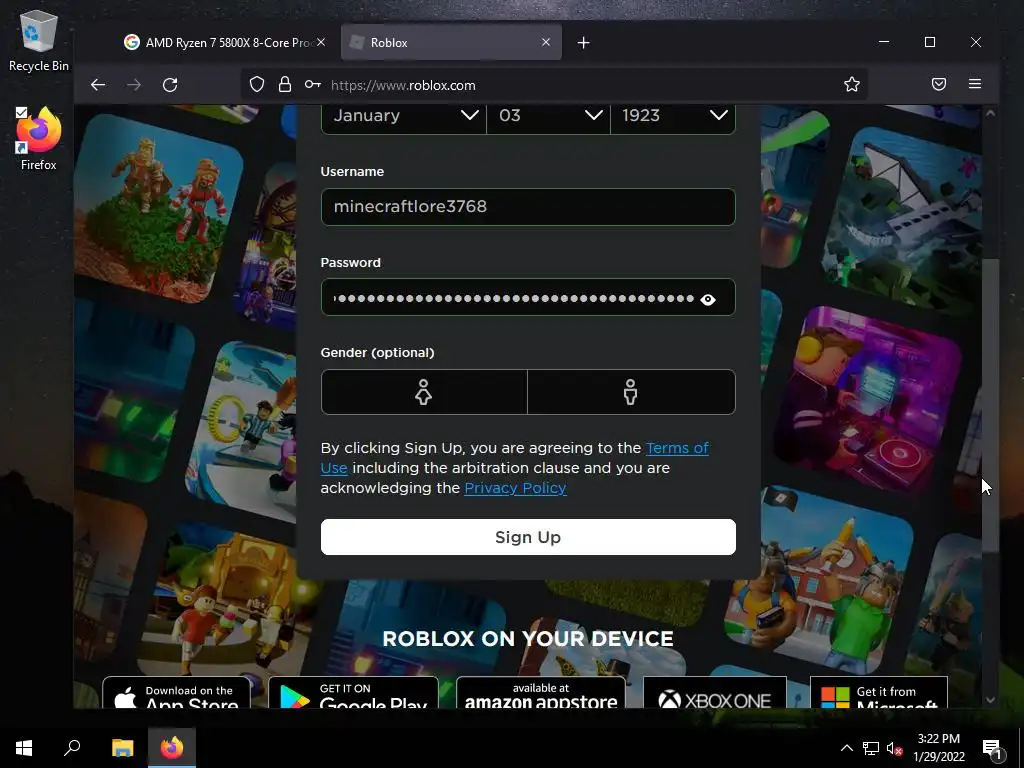The width and height of the screenshot is (1024, 768).
Task: Open the tracking protection shield icon
Action: point(257,85)
